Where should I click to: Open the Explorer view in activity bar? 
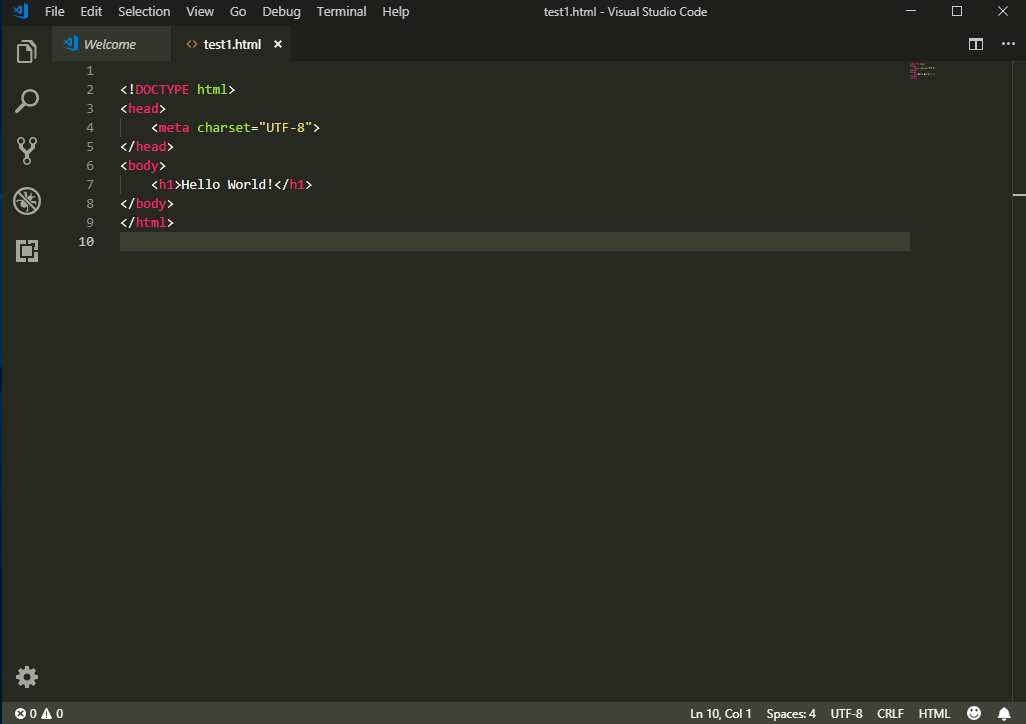(27, 52)
